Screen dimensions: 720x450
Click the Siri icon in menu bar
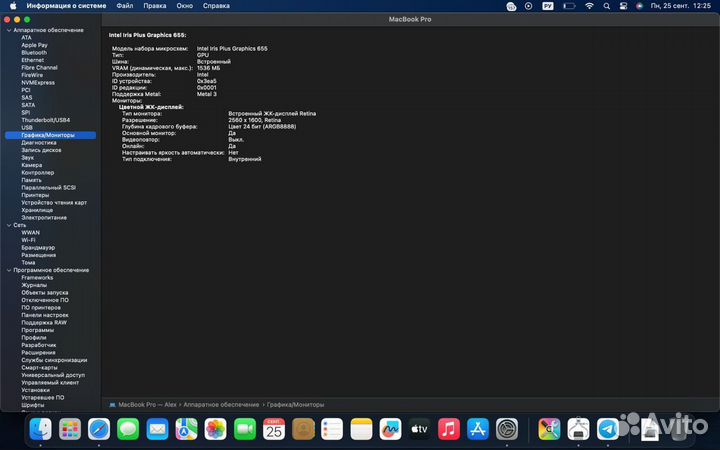tap(639, 6)
